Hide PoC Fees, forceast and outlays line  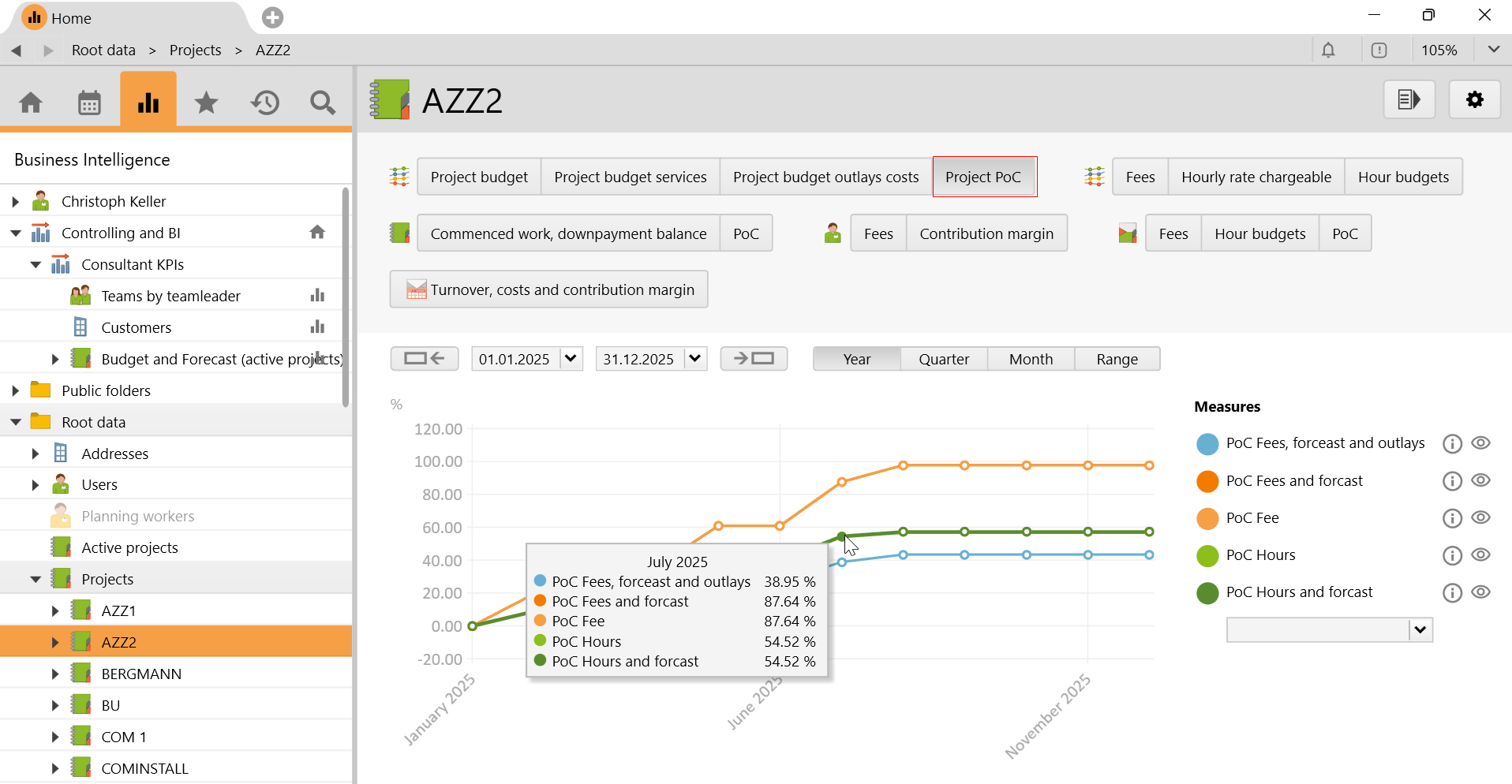point(1481,443)
